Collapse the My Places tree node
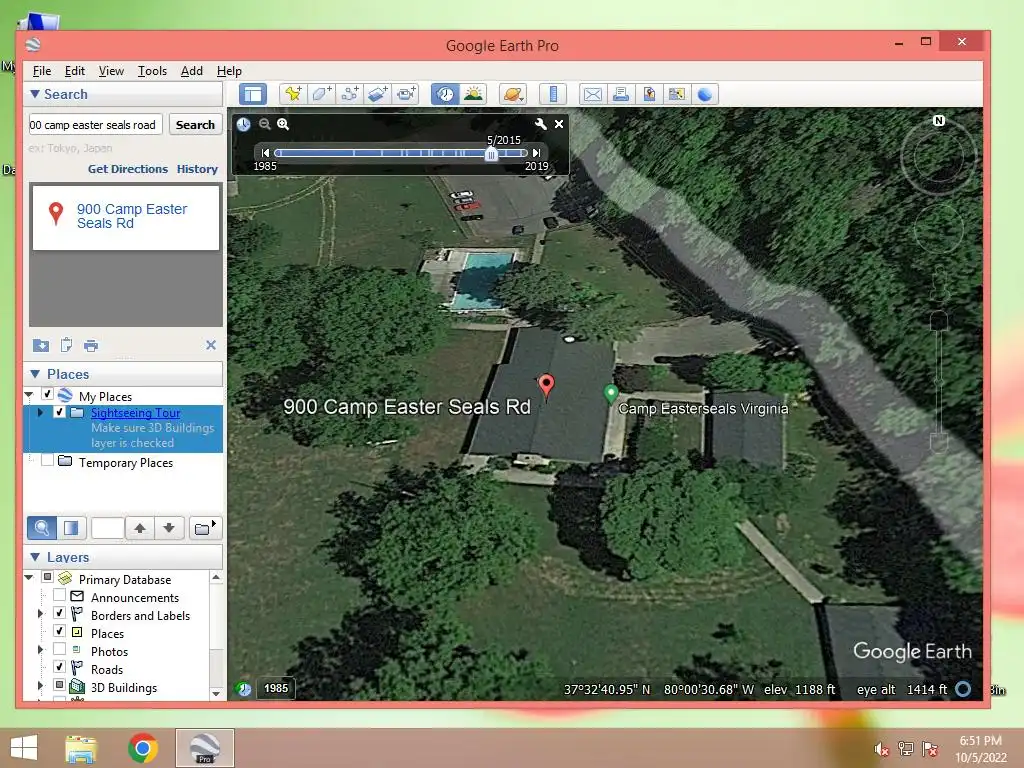Screen dimensions: 1024x768 click(x=29, y=395)
